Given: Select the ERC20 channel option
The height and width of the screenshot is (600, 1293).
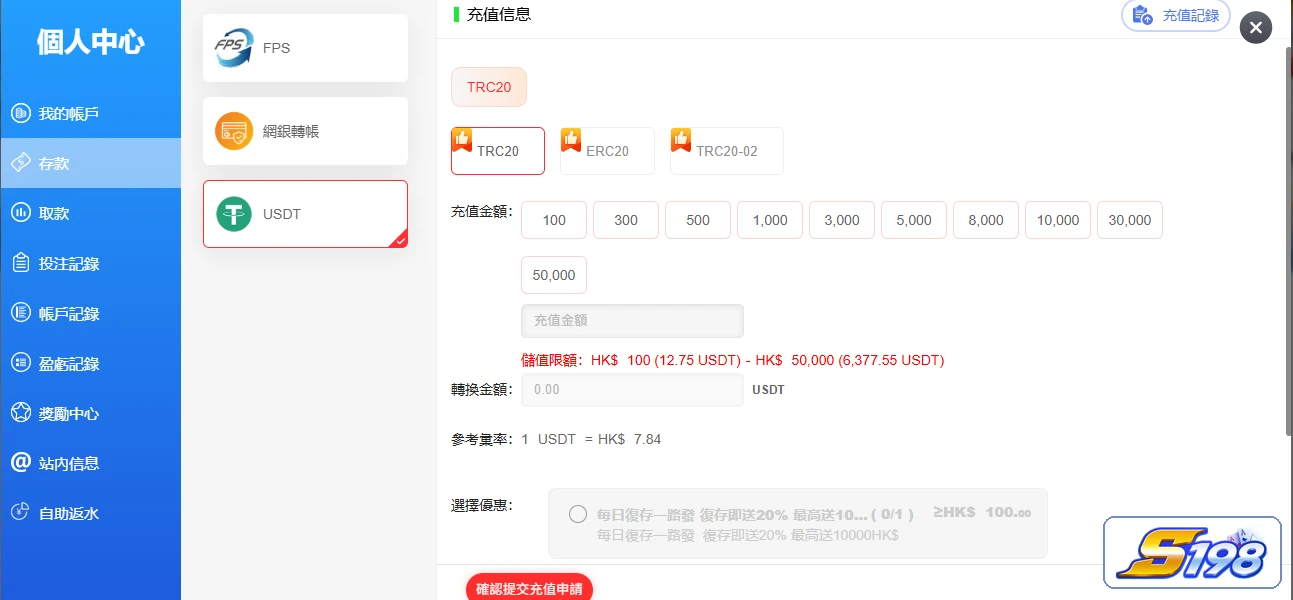Looking at the screenshot, I should [x=607, y=151].
